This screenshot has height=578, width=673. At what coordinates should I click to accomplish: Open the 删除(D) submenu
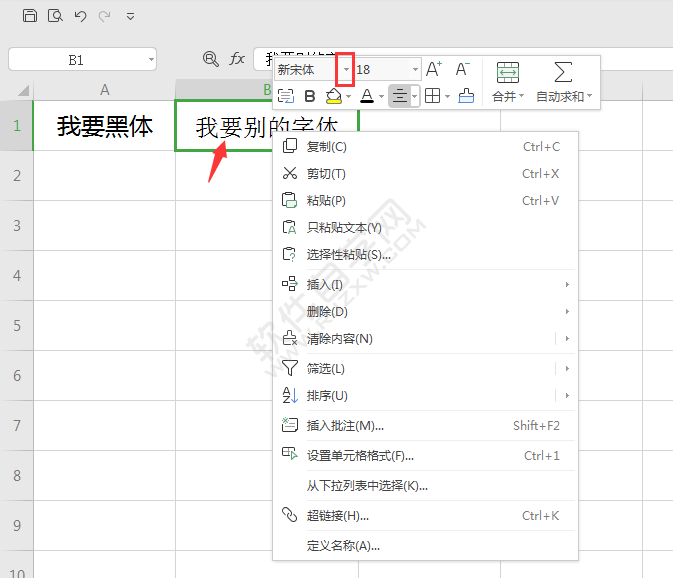point(425,312)
